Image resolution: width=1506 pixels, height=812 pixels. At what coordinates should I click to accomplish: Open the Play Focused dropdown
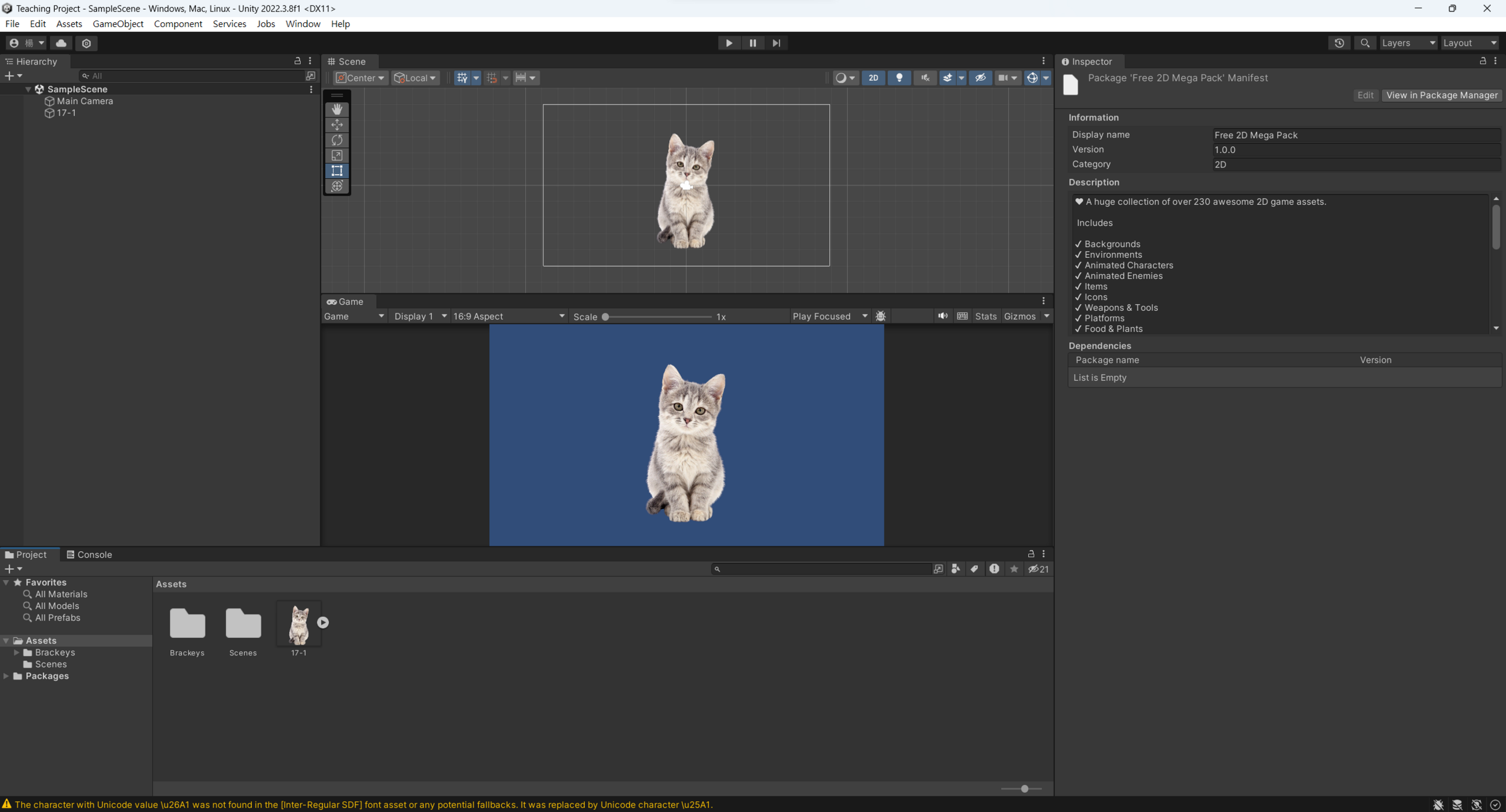point(830,316)
